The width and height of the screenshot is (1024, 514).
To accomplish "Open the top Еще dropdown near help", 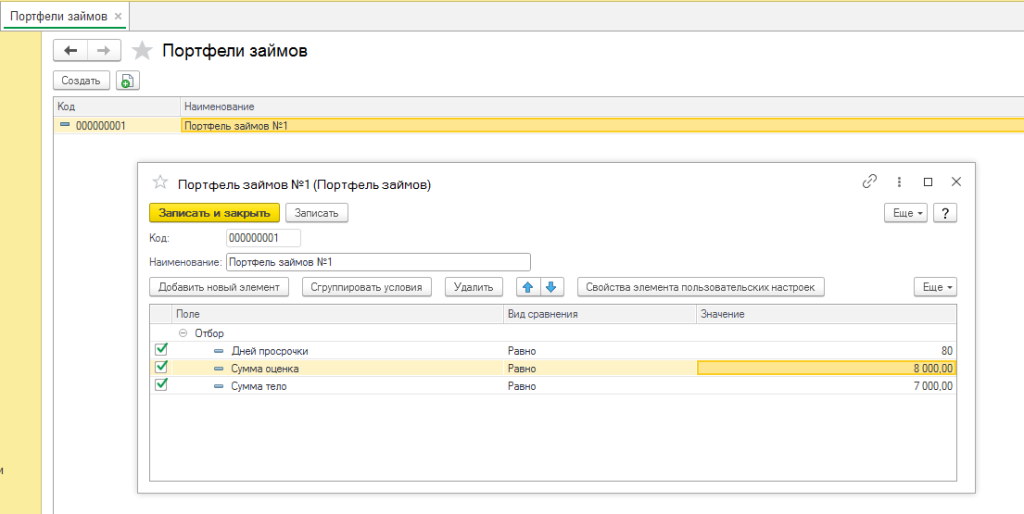I will click(x=906, y=213).
